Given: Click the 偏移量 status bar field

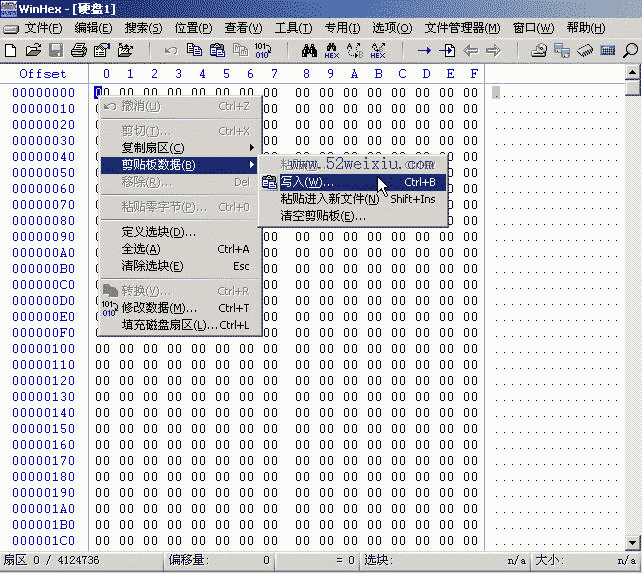Looking at the screenshot, I should (x=219, y=560).
